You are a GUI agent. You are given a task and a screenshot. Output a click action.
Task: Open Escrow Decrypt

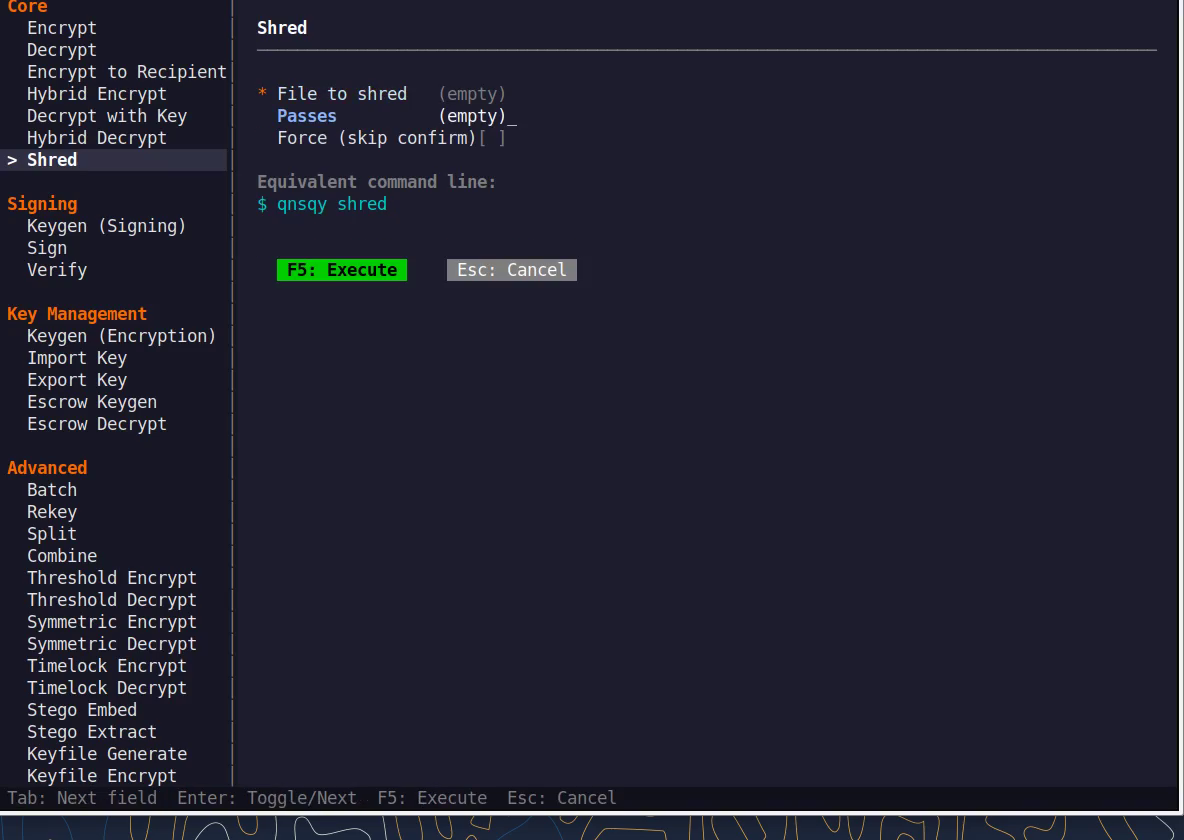click(x=97, y=423)
